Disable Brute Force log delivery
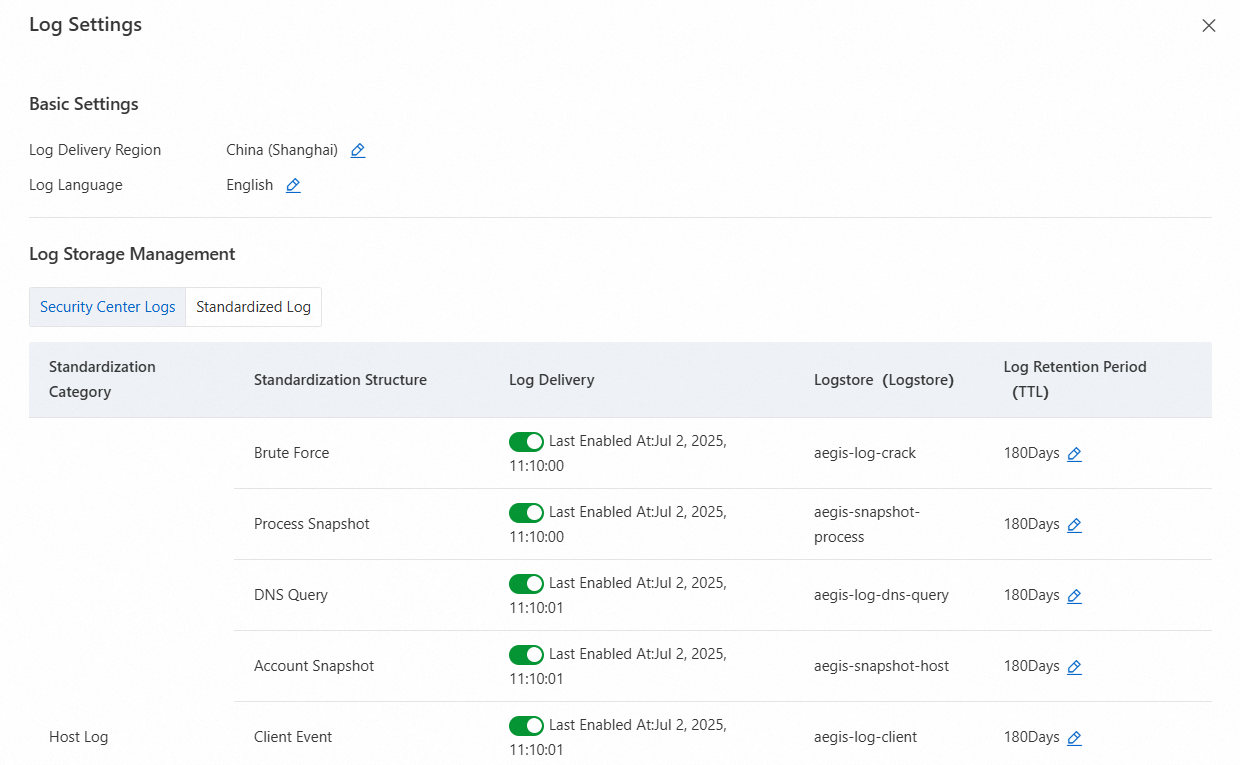 526,442
